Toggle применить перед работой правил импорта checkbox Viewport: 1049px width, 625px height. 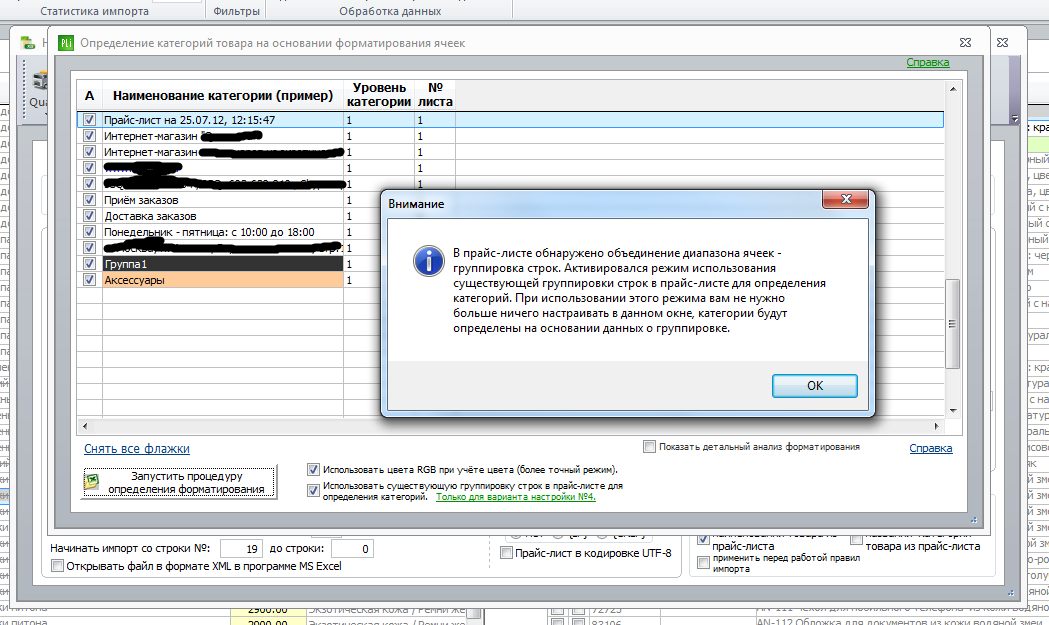click(703, 563)
